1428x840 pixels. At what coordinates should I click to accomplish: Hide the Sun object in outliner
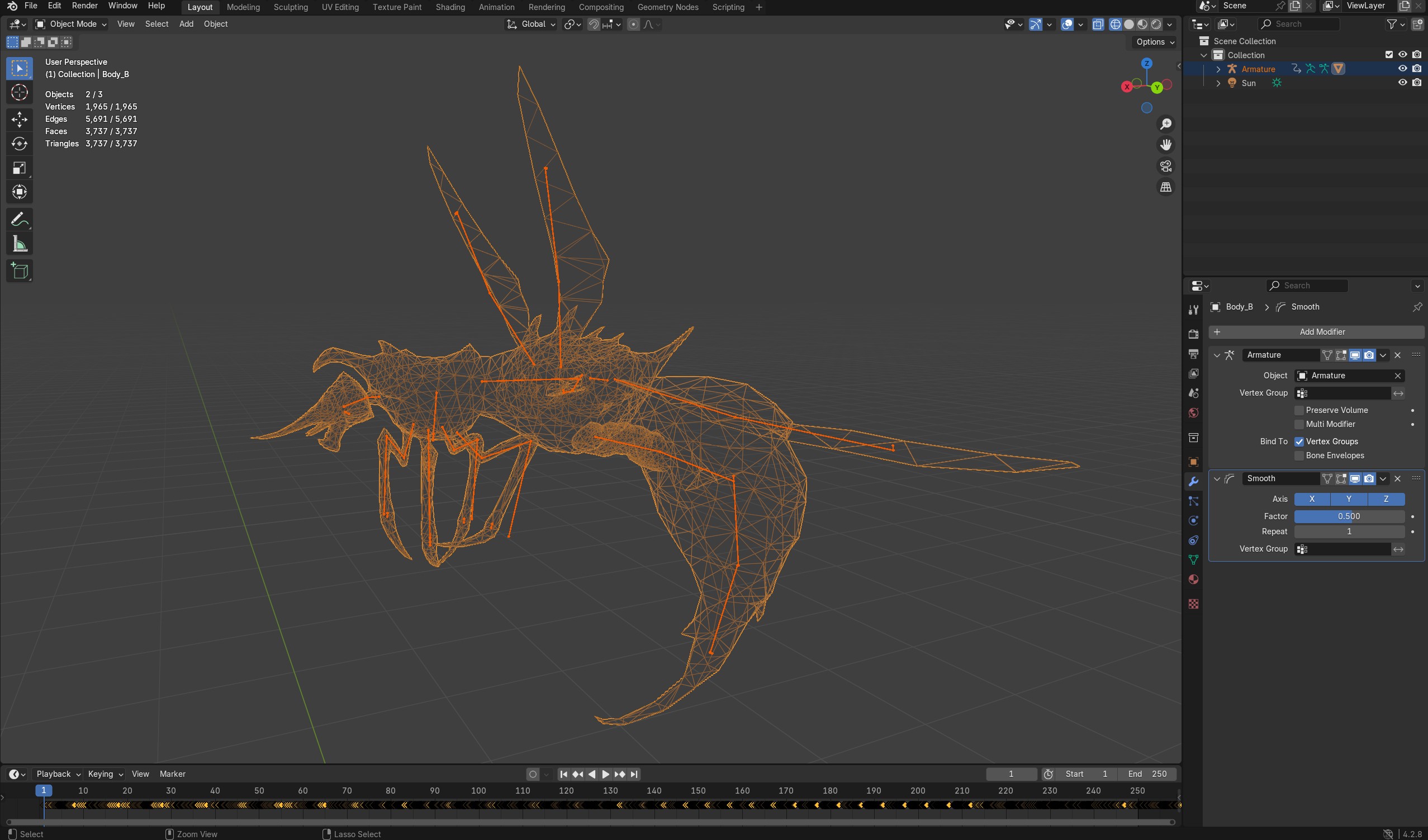click(1402, 83)
